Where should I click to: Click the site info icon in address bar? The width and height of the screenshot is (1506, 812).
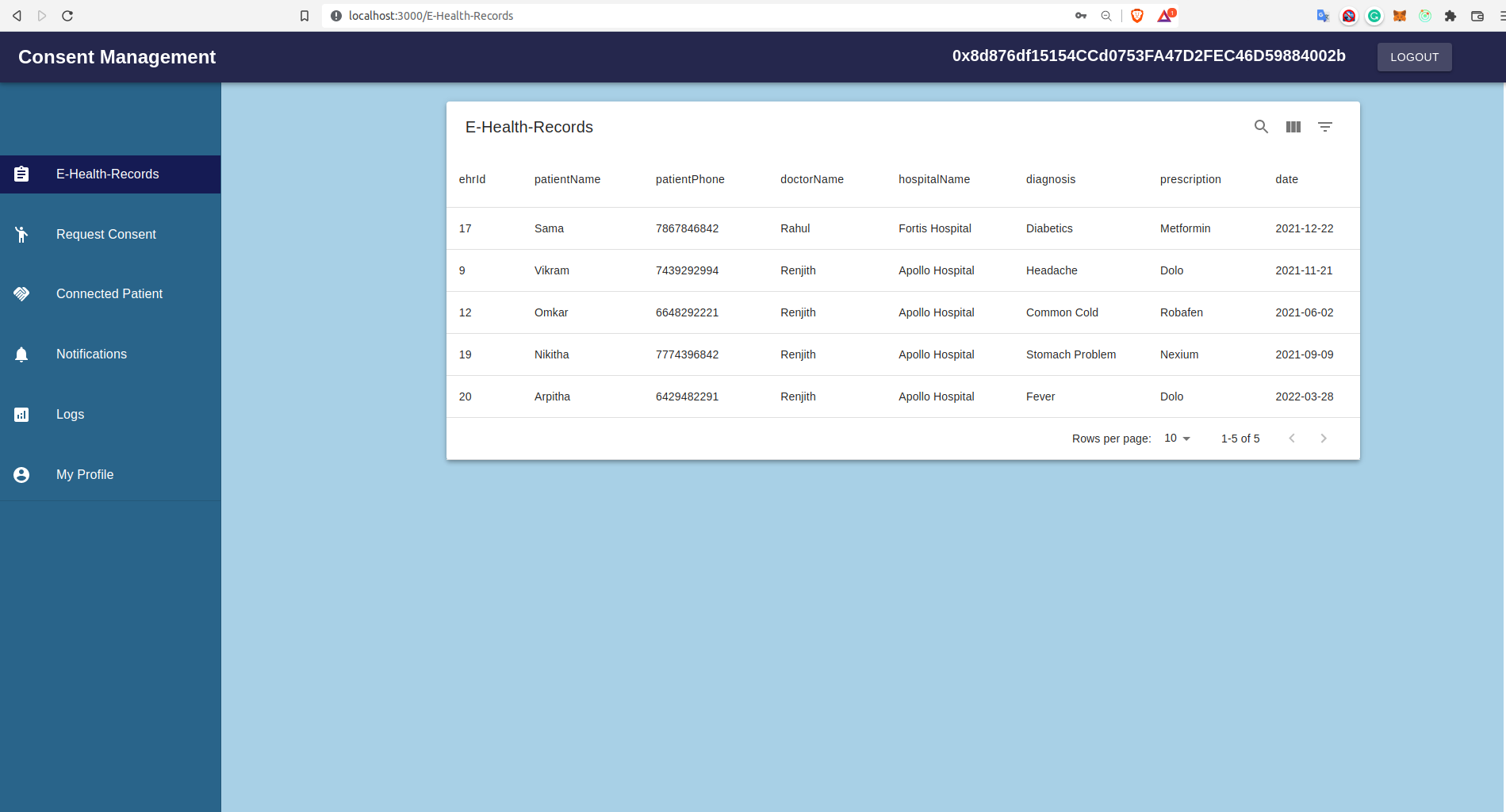pyautogui.click(x=336, y=16)
